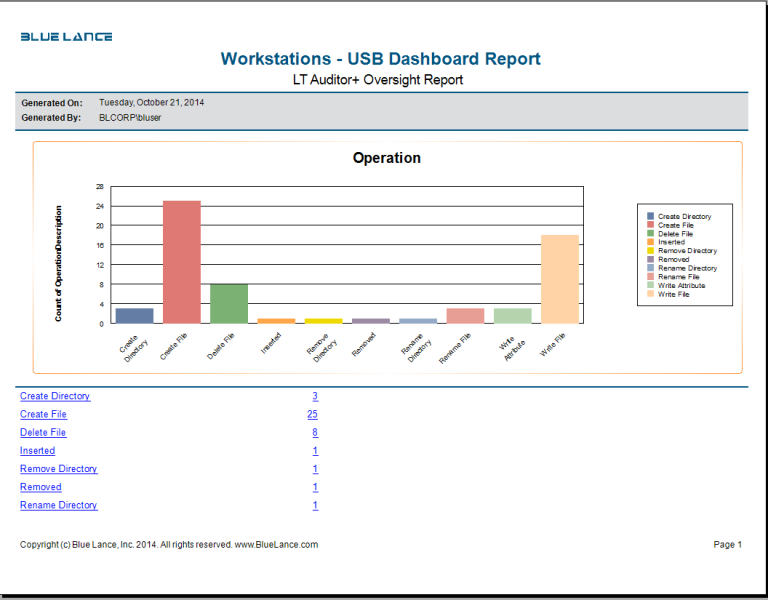Open the Create Directory link below the chart
This screenshot has height=600, width=768.
click(55, 396)
